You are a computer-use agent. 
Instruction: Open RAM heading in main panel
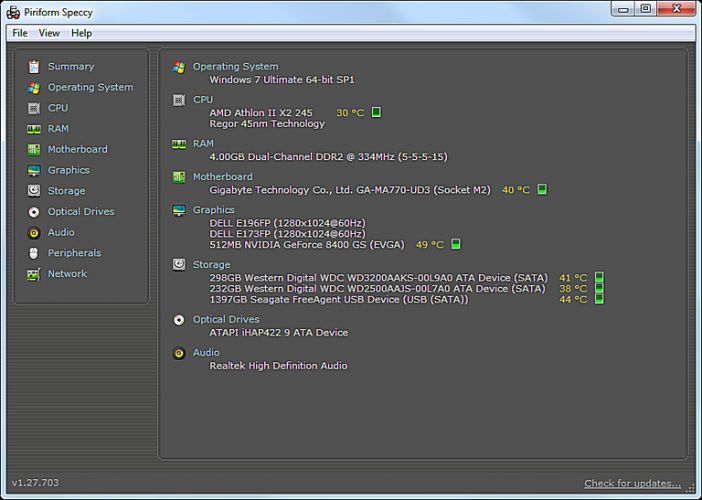(203, 144)
